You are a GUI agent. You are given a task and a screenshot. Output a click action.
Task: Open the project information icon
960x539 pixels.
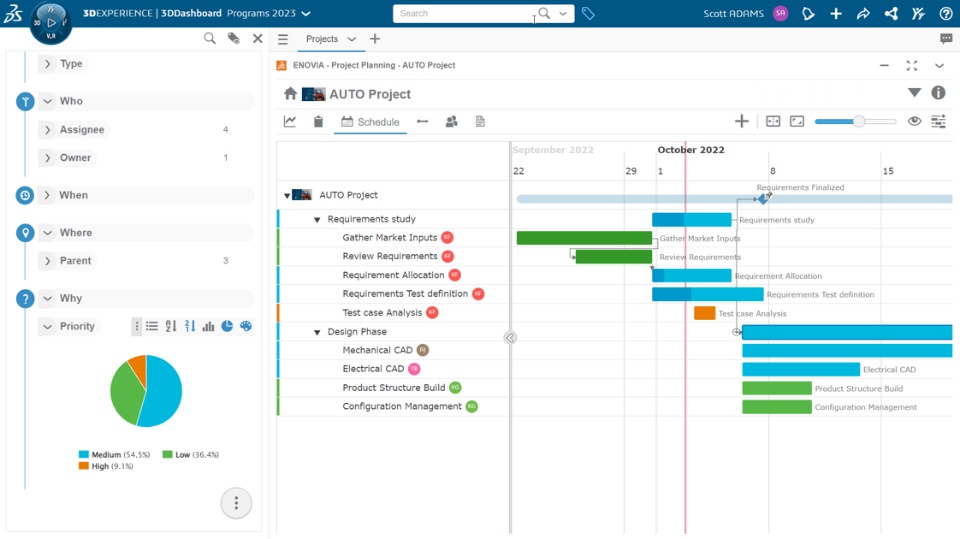point(938,92)
